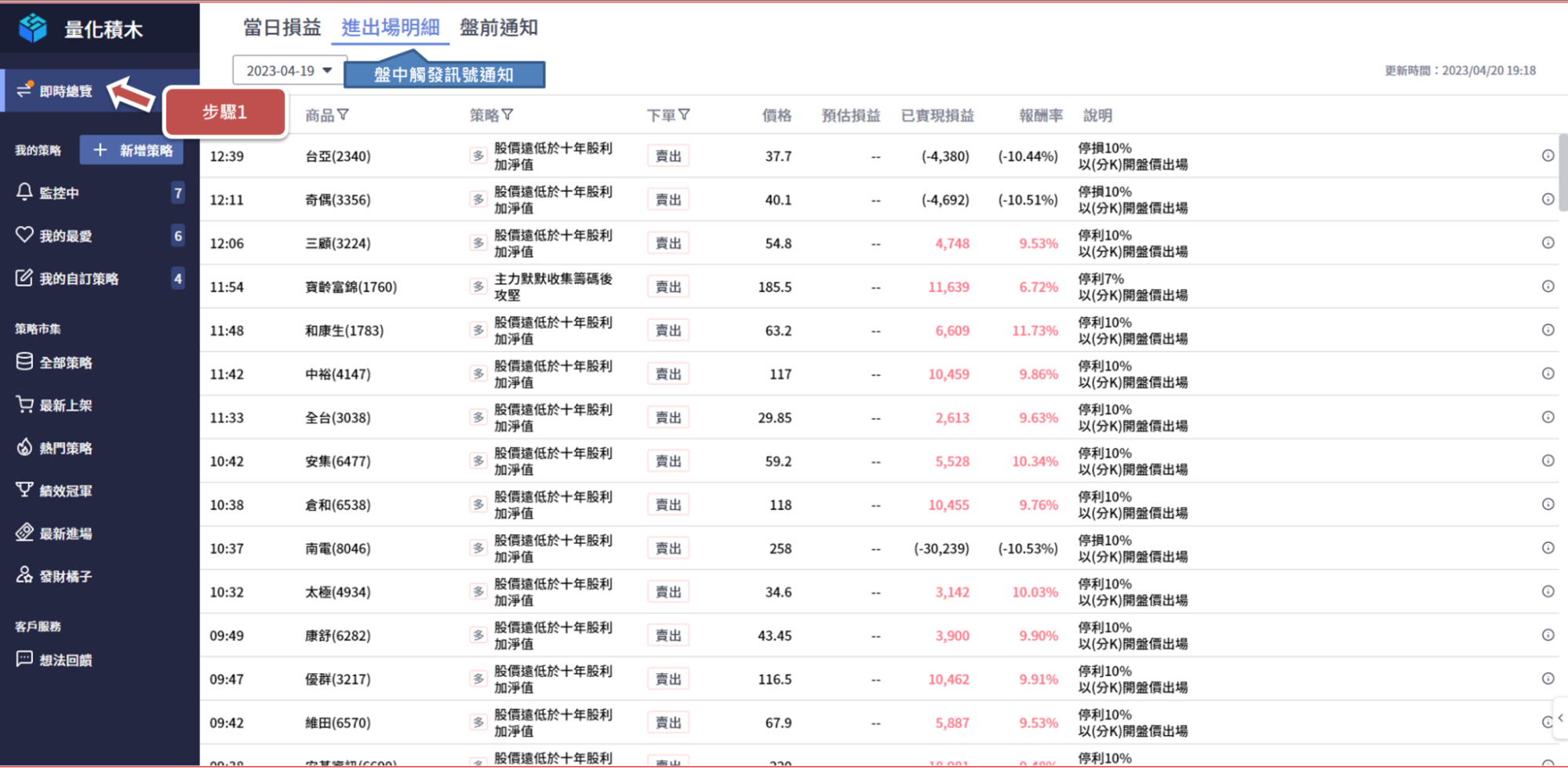
Task: Click the vertical scrollbar of the table
Action: [x=1563, y=173]
